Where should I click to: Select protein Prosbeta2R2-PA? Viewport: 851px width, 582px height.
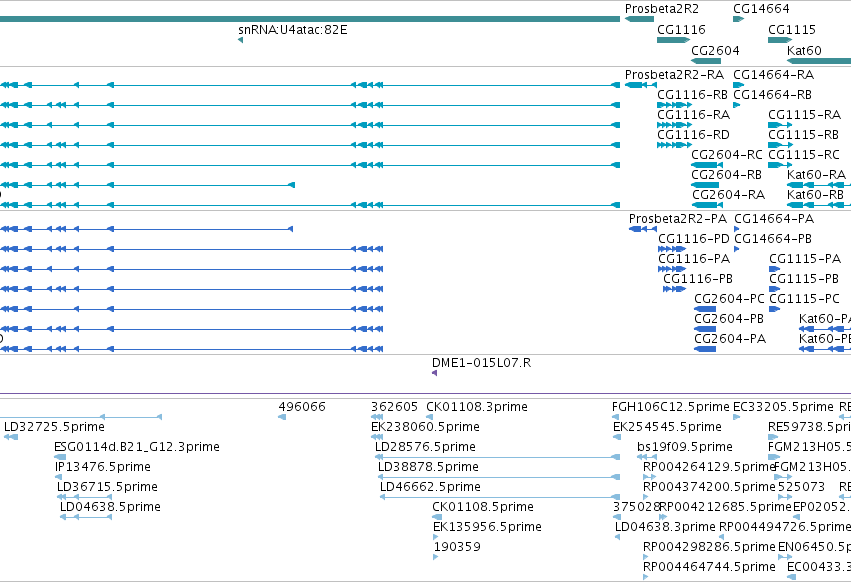tap(643, 229)
